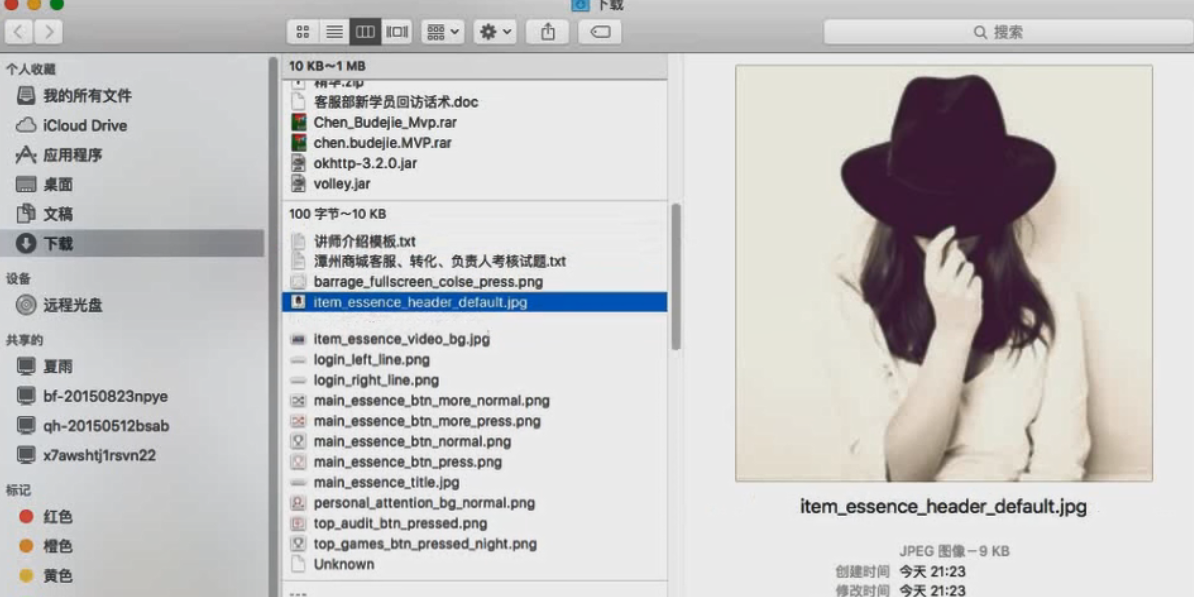Viewport: 1194px width, 597px height.
Task: Select 桌面 in the sidebar
Action: (57, 184)
